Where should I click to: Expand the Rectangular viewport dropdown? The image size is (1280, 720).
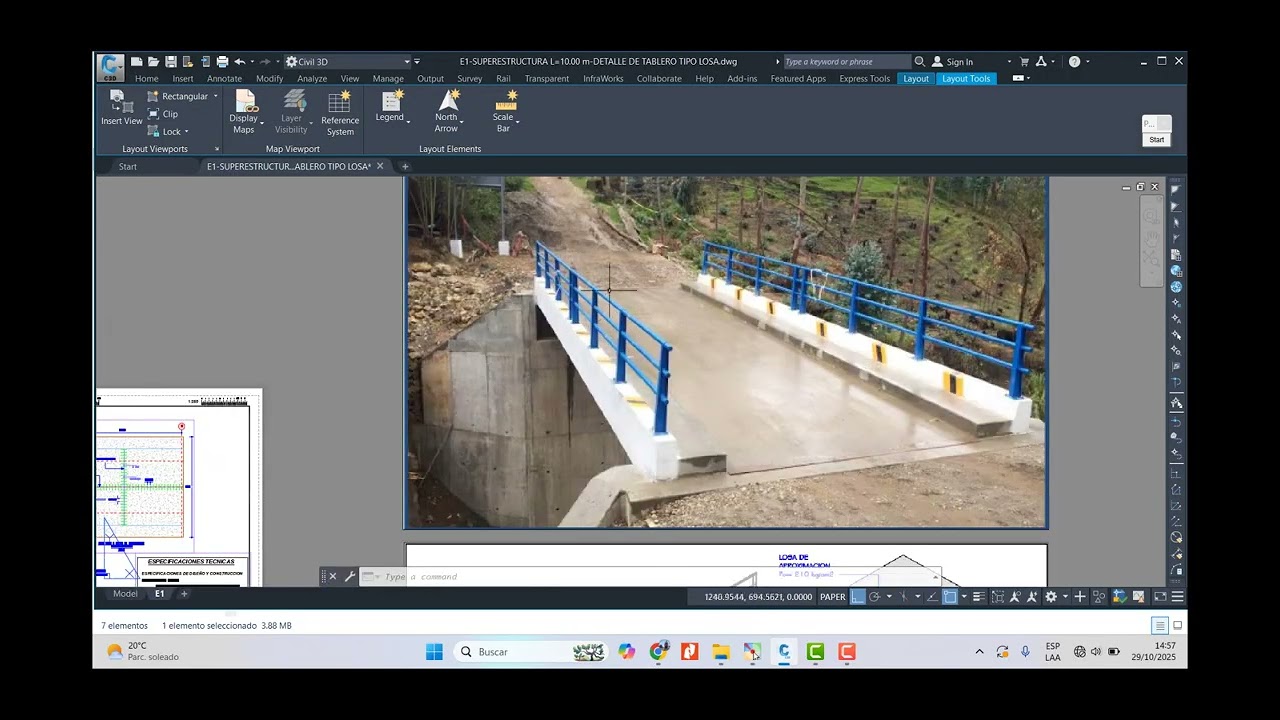point(215,96)
